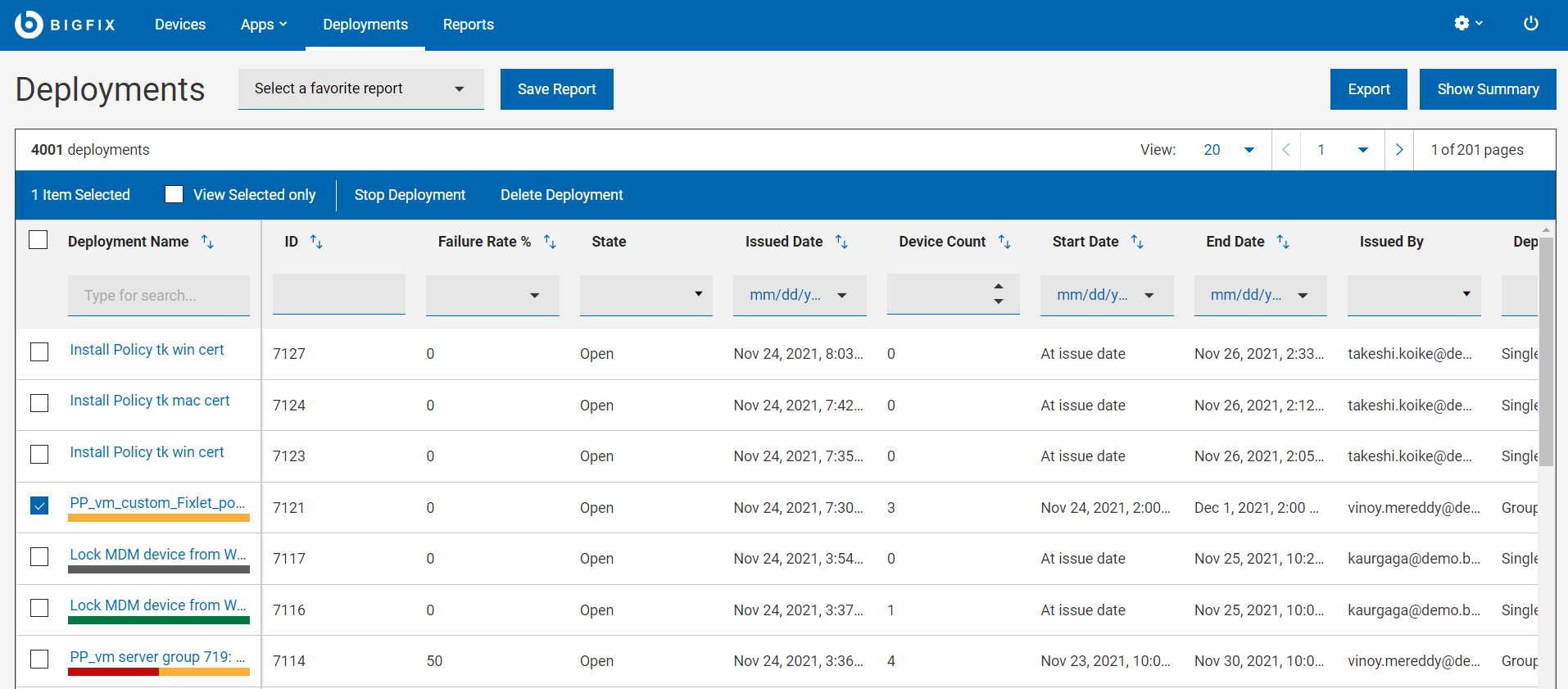Sort by Device Count column
The height and width of the screenshot is (689, 1568).
1004,242
